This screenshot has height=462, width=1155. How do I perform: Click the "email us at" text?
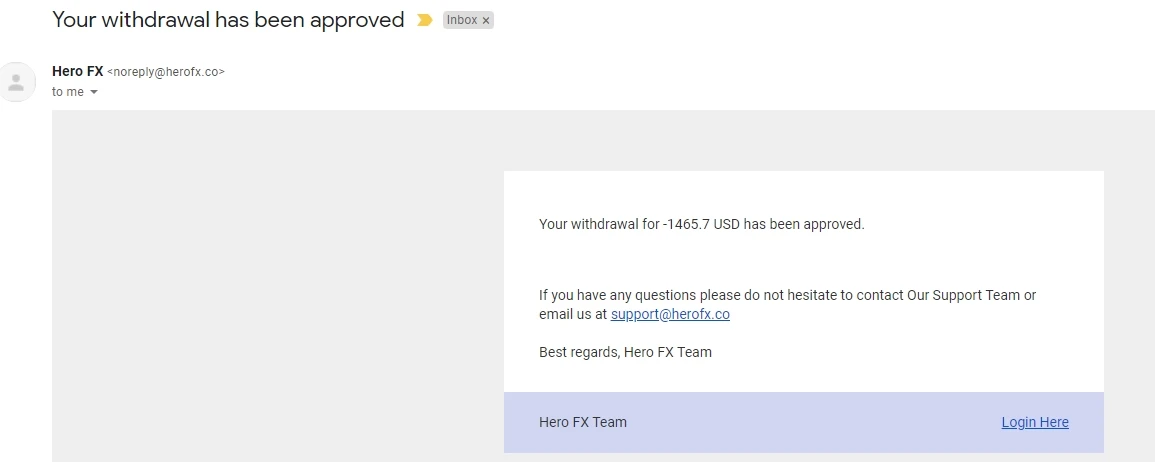572,314
